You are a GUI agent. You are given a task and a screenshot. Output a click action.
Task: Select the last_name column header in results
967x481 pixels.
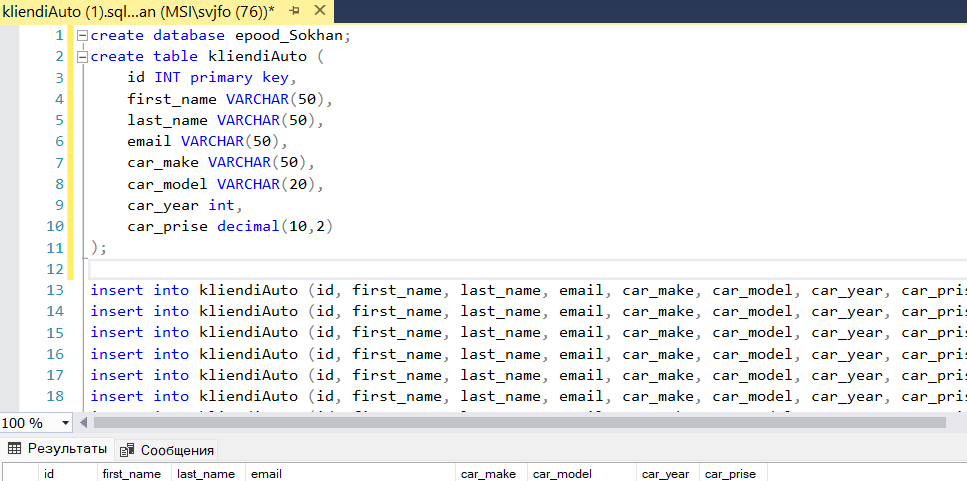click(x=209, y=474)
